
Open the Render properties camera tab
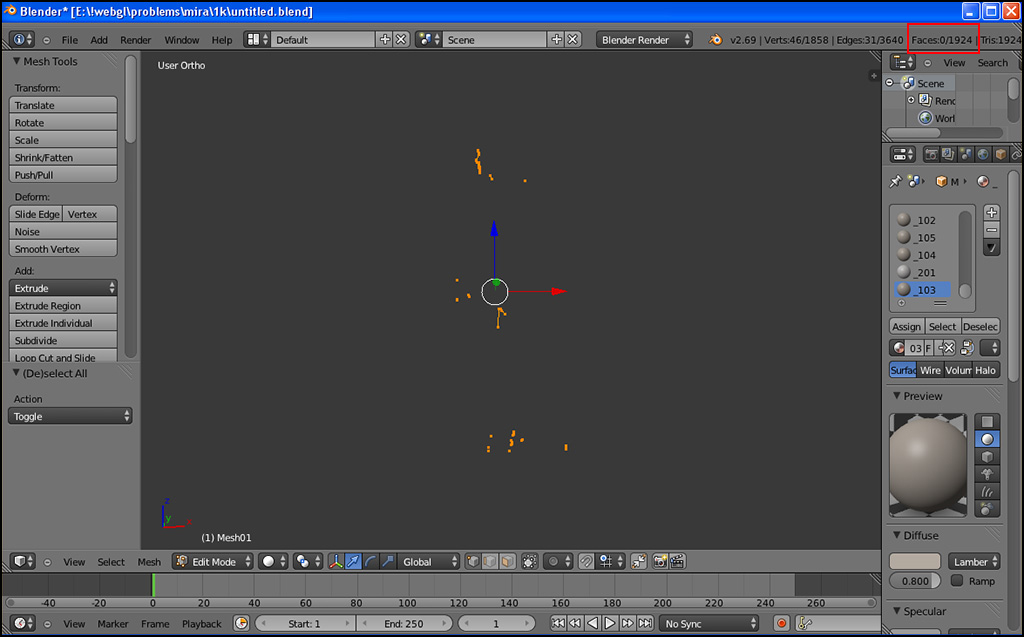pyautogui.click(x=931, y=155)
